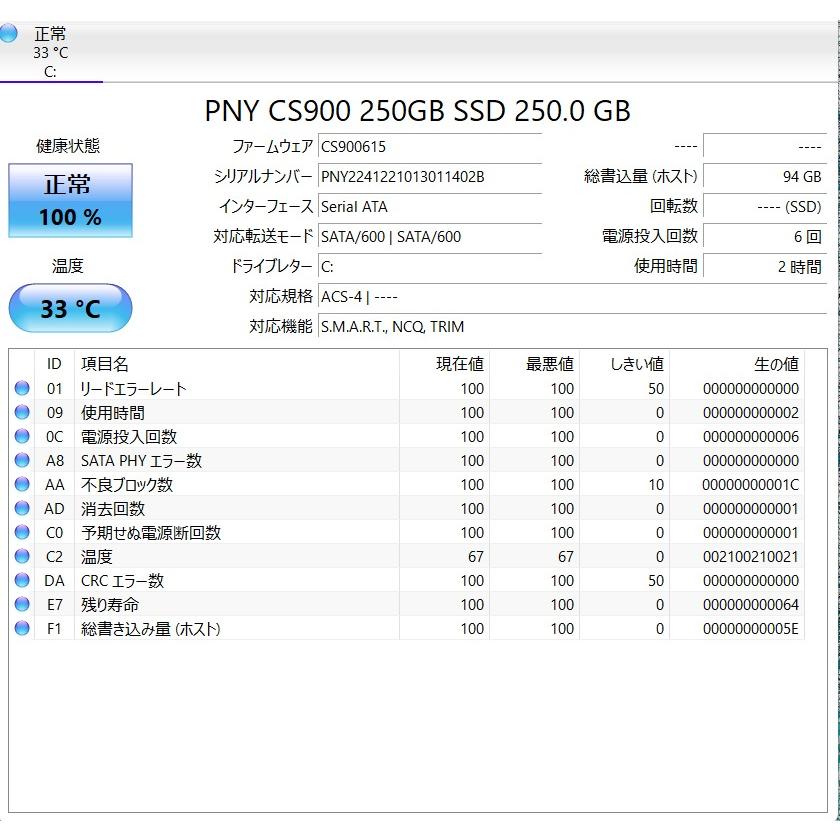This screenshot has height=840, width=840.
Task: Click the status orb on row C2
Action: tap(22, 556)
